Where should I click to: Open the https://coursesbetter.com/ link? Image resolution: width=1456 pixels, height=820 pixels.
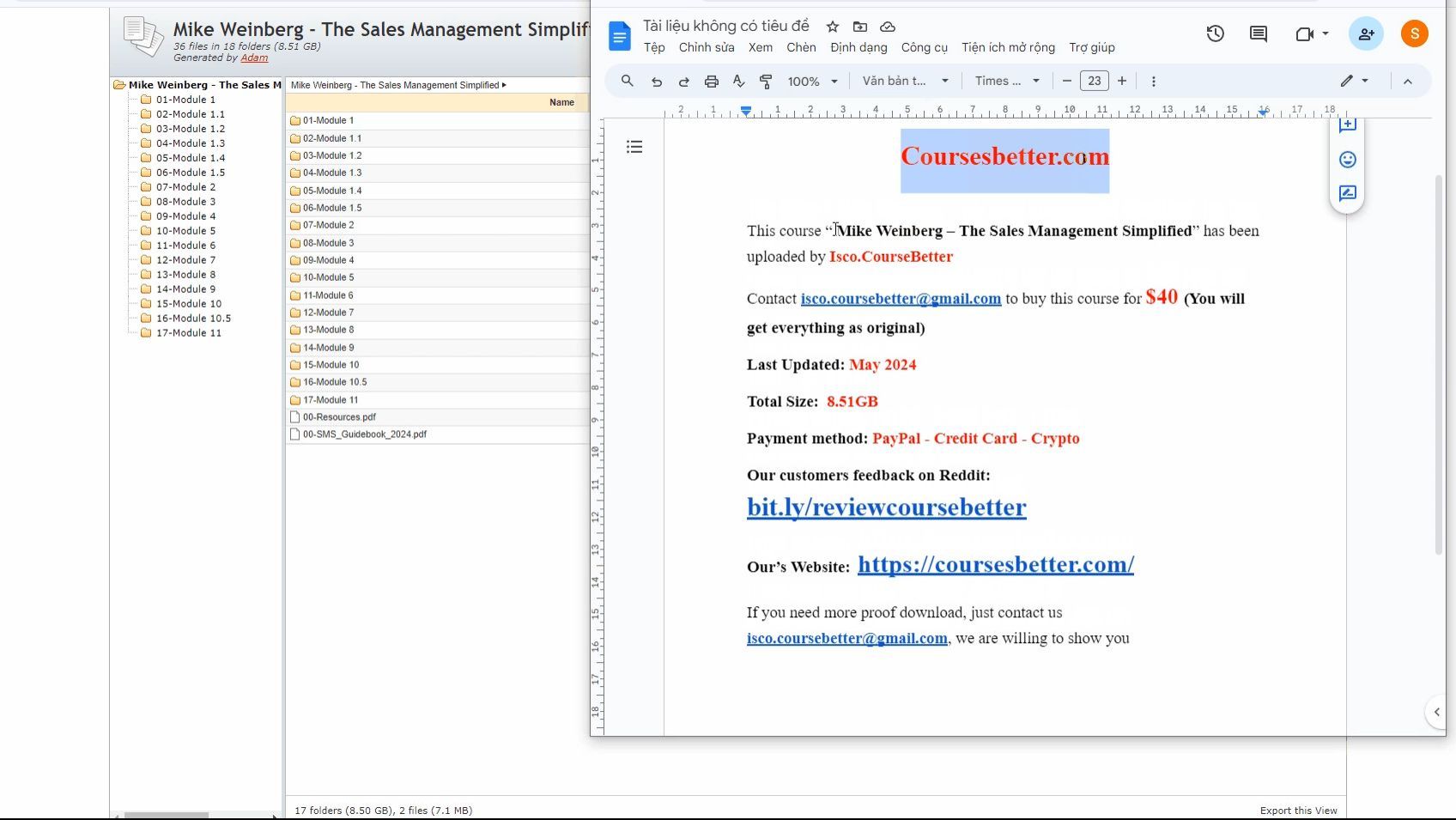[995, 564]
